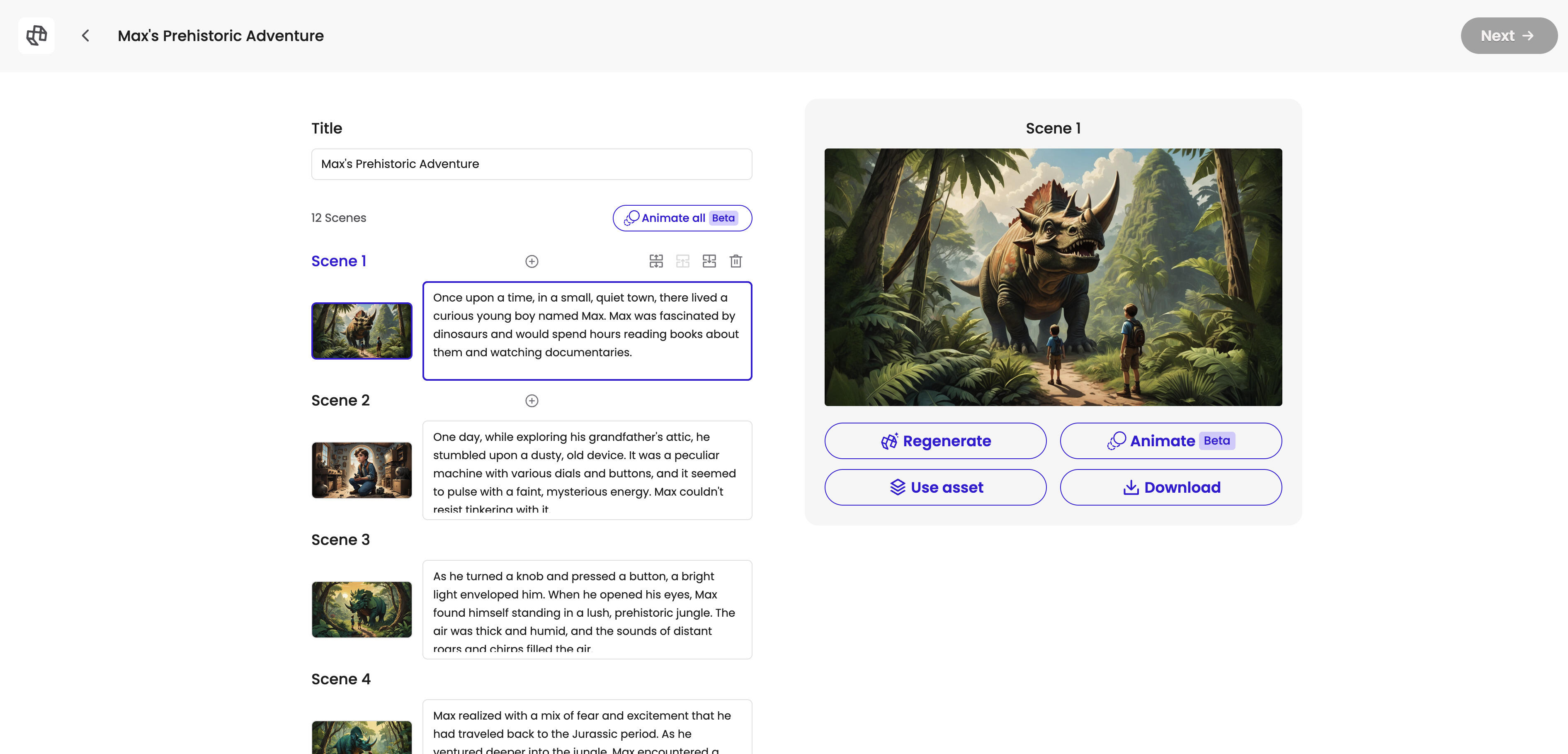This screenshot has height=754, width=1568.
Task: Click the app logo icon at top left
Action: click(36, 35)
